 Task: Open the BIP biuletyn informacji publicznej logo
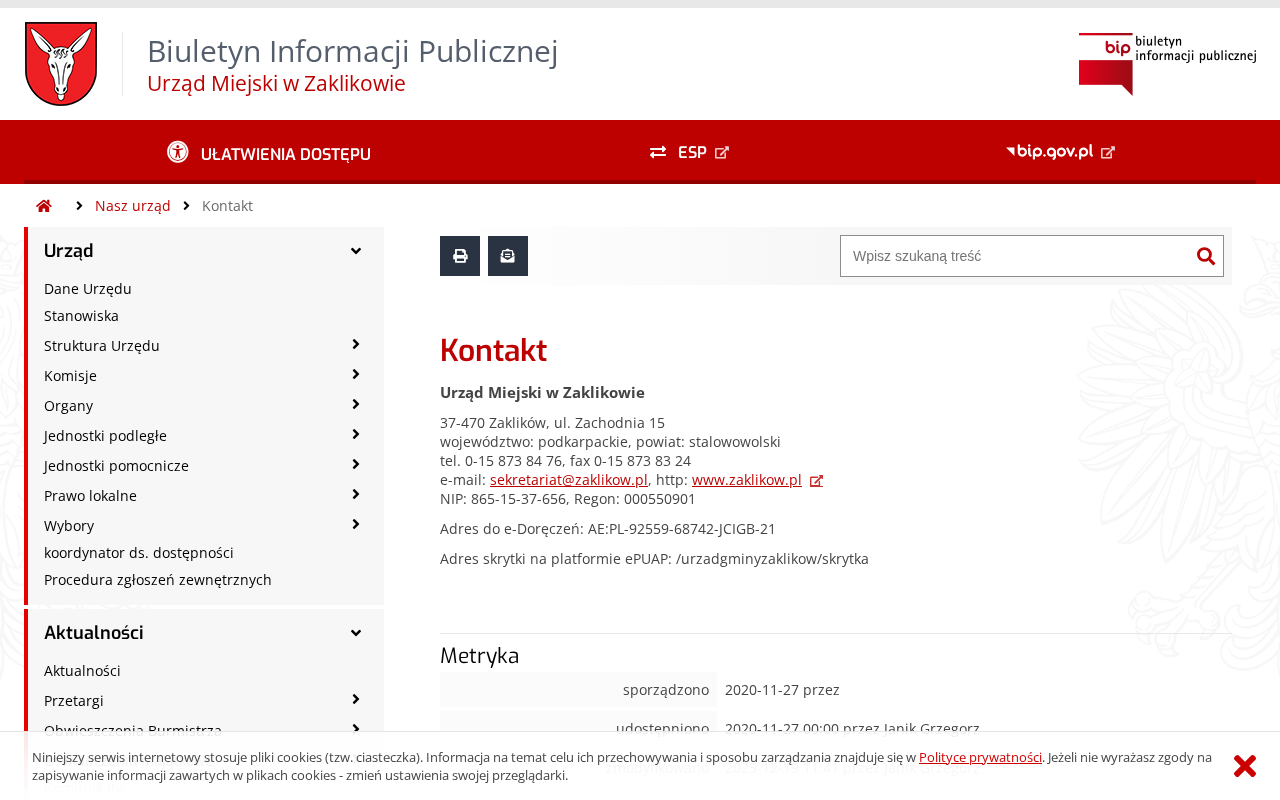[1167, 64]
